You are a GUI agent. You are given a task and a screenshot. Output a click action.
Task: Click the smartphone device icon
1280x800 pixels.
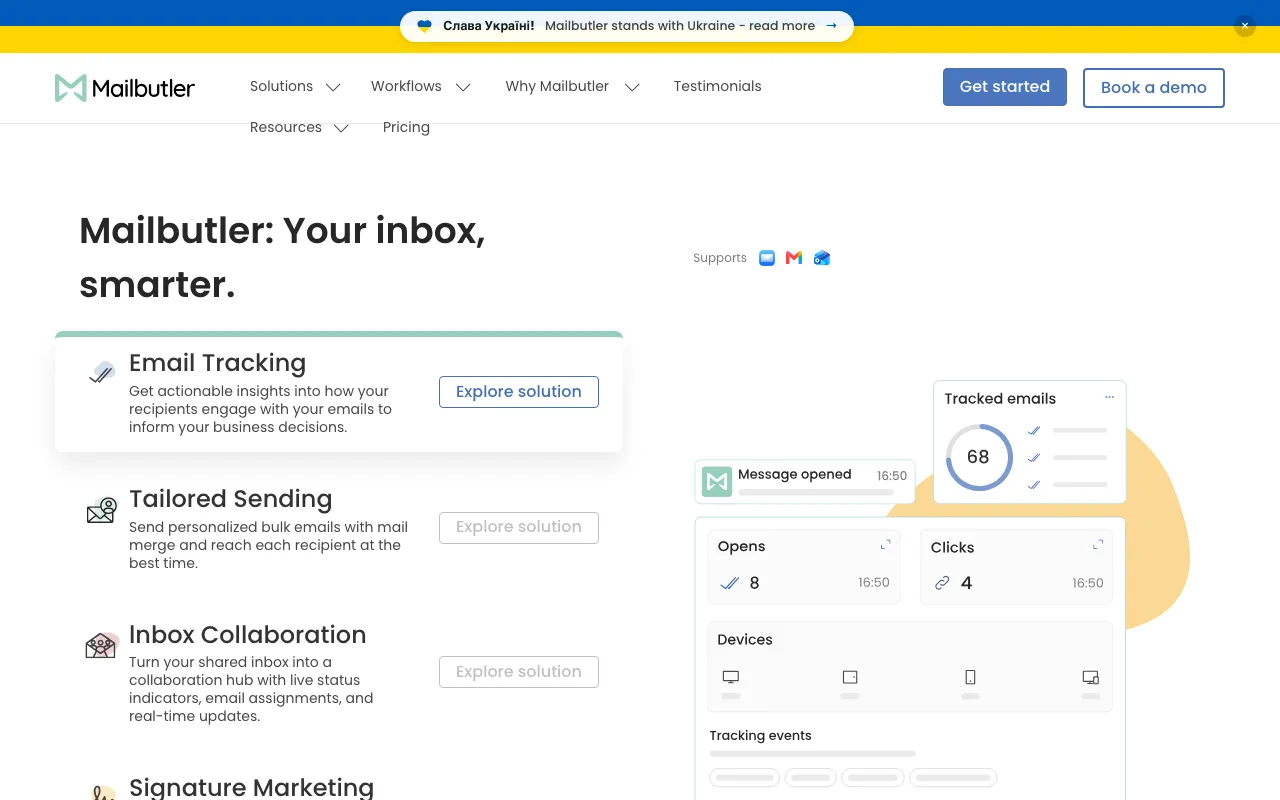tap(970, 677)
